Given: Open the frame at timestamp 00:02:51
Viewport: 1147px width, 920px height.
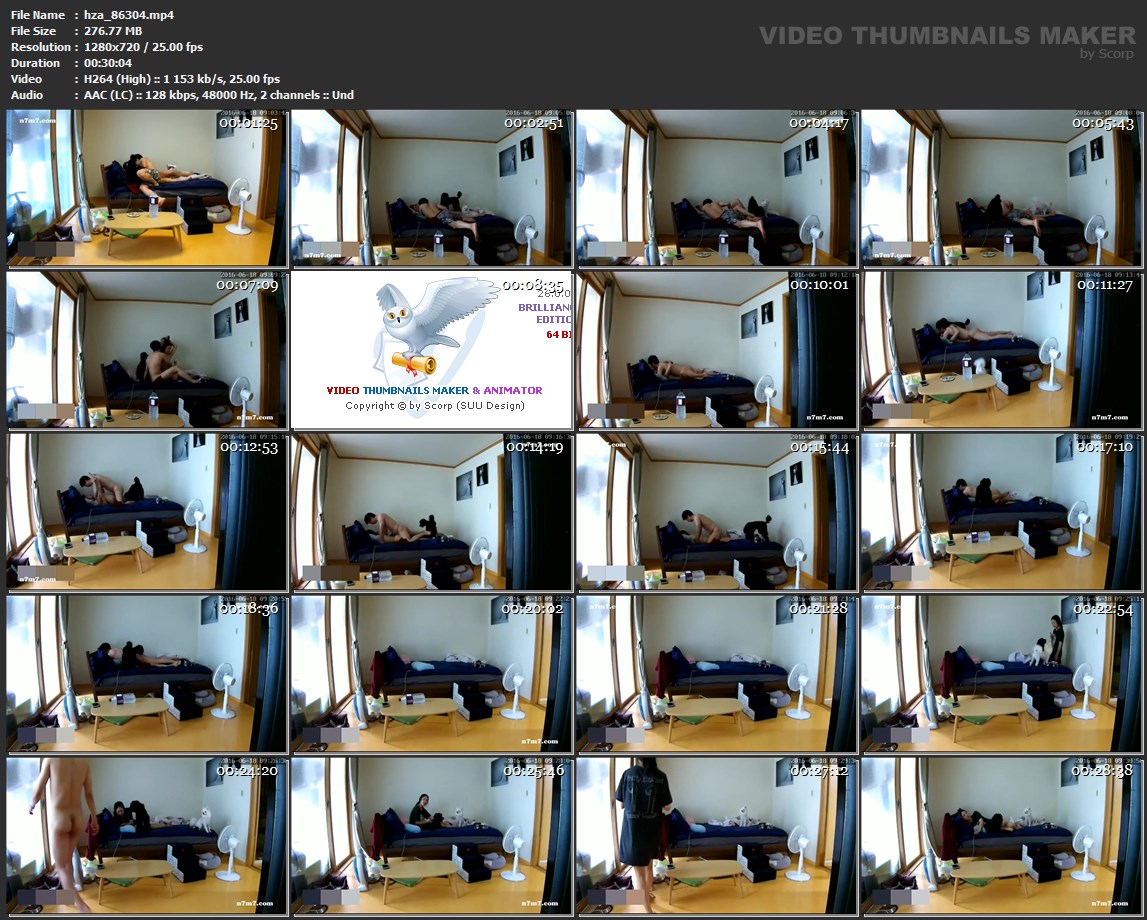Looking at the screenshot, I should click(432, 188).
